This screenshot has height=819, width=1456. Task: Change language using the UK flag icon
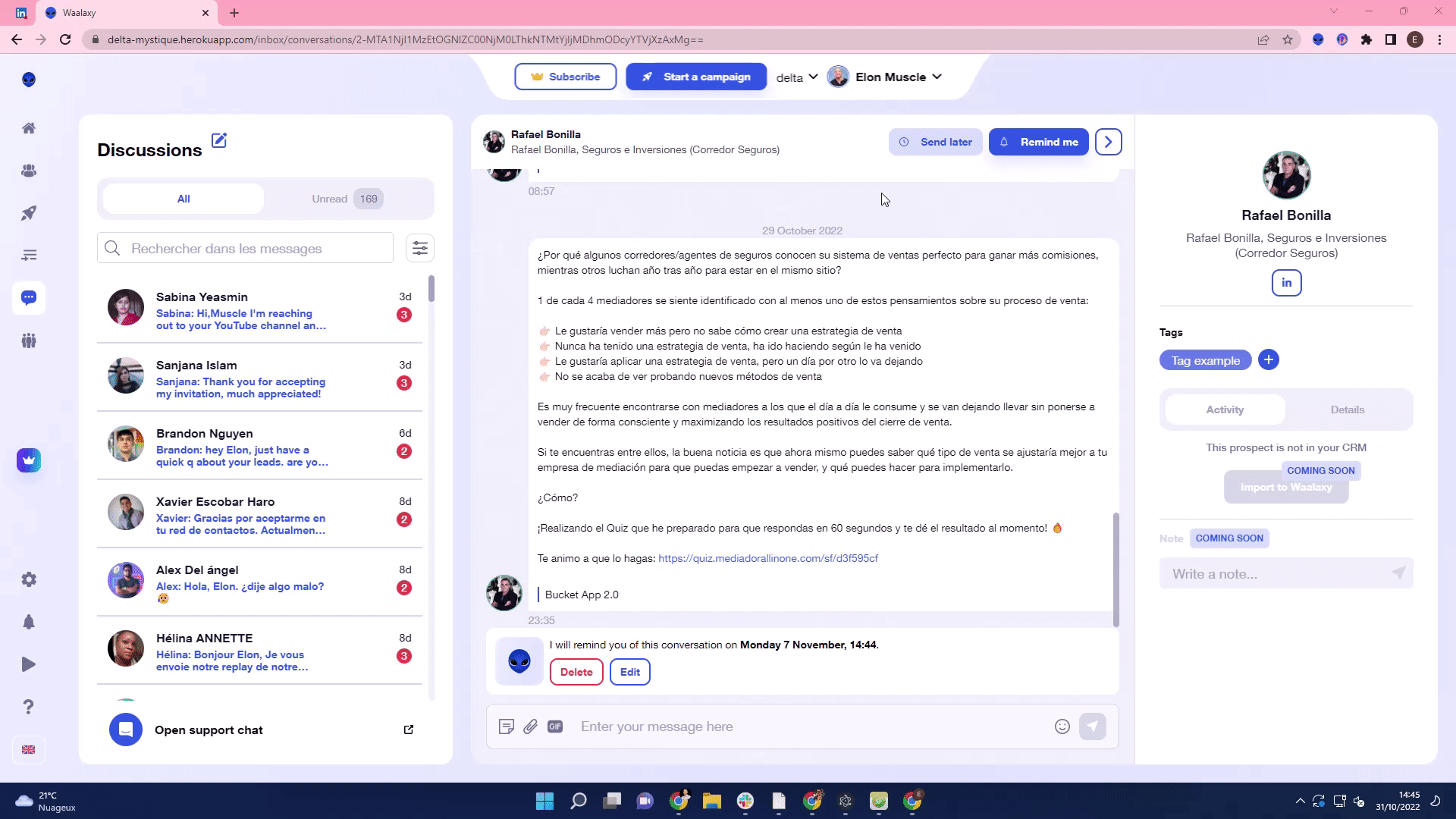click(x=29, y=749)
